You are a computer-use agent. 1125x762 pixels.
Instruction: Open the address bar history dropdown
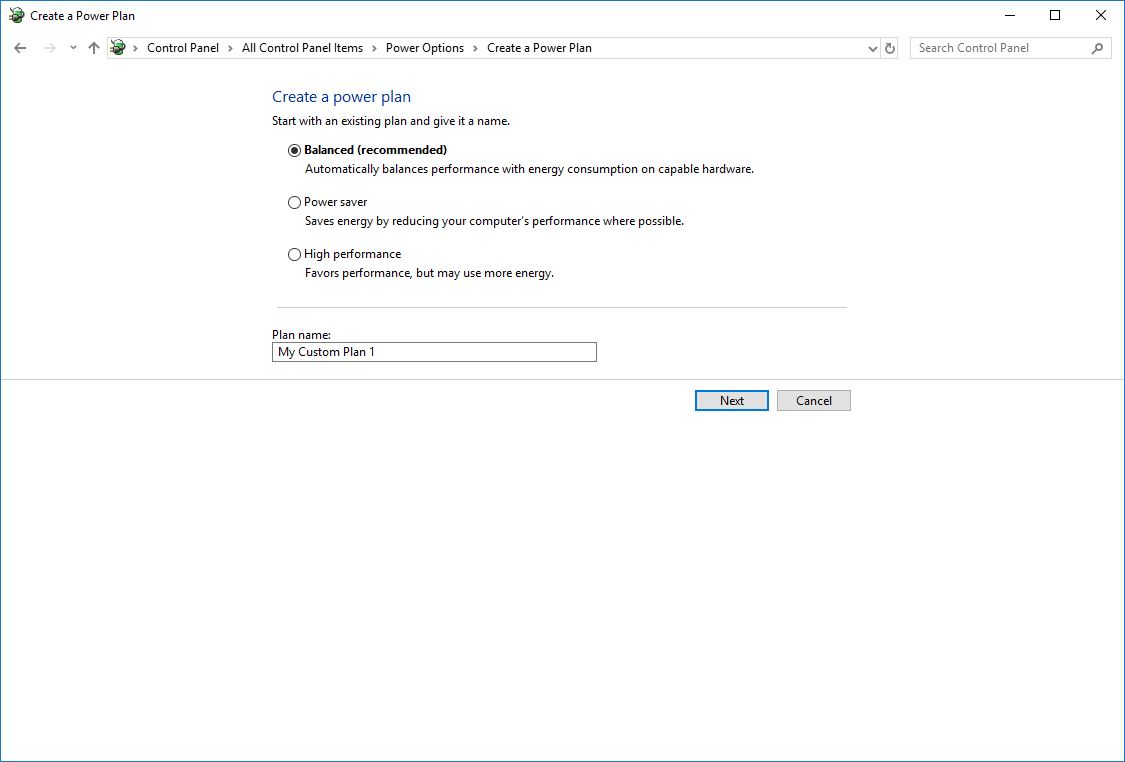[871, 47]
